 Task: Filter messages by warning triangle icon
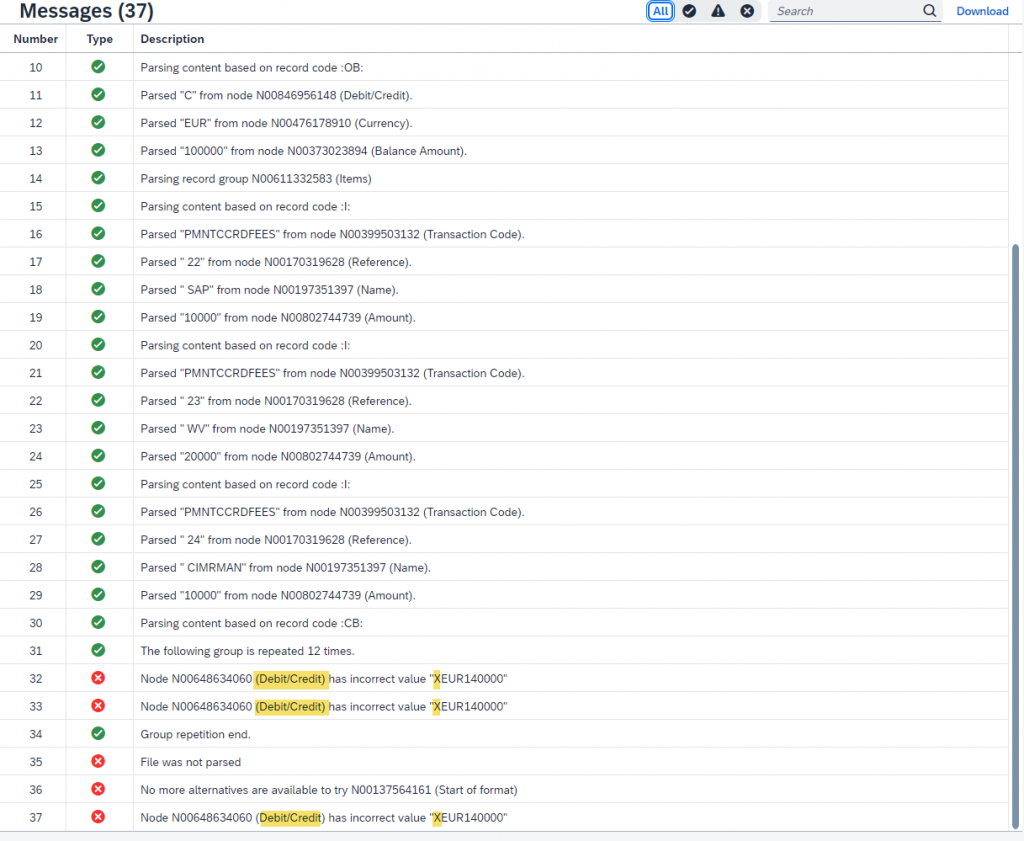coord(718,11)
